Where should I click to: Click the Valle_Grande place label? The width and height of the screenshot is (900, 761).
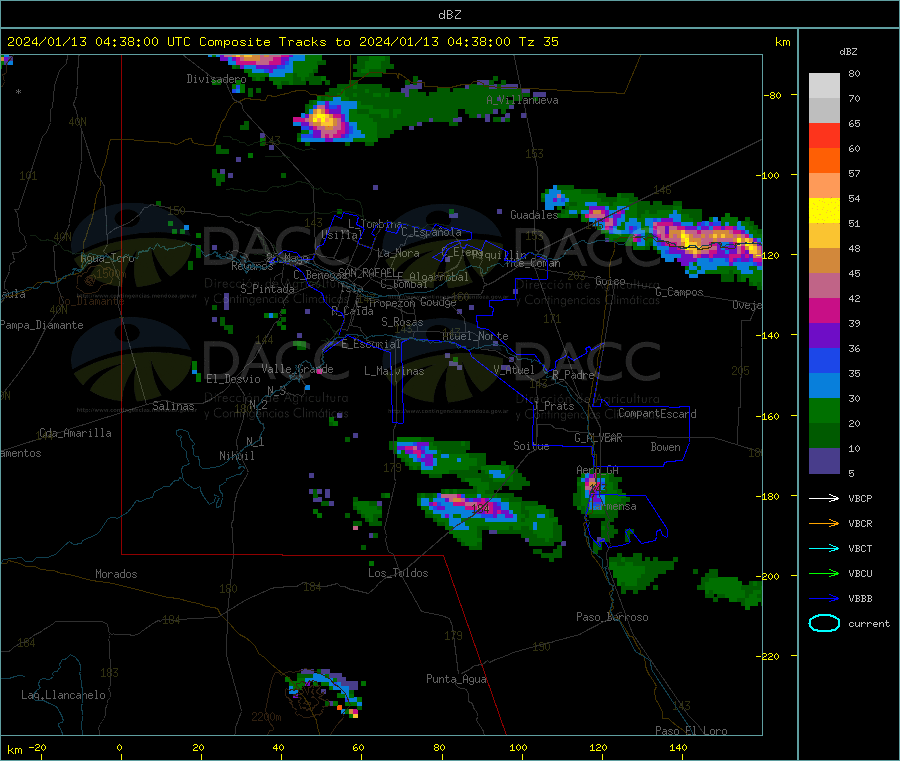point(297,369)
